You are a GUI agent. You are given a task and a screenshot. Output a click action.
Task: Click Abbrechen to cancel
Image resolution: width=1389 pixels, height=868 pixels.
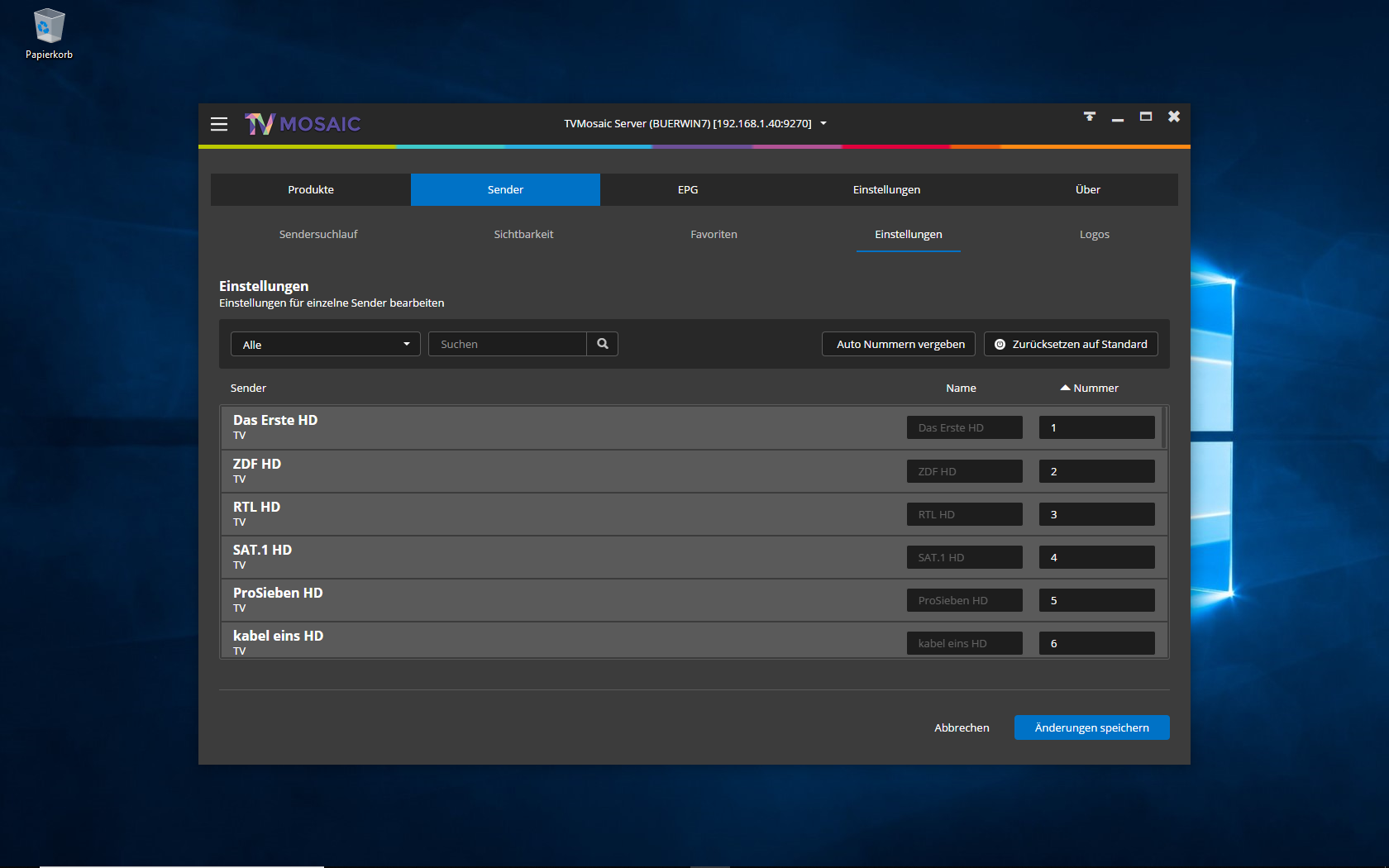(x=962, y=727)
